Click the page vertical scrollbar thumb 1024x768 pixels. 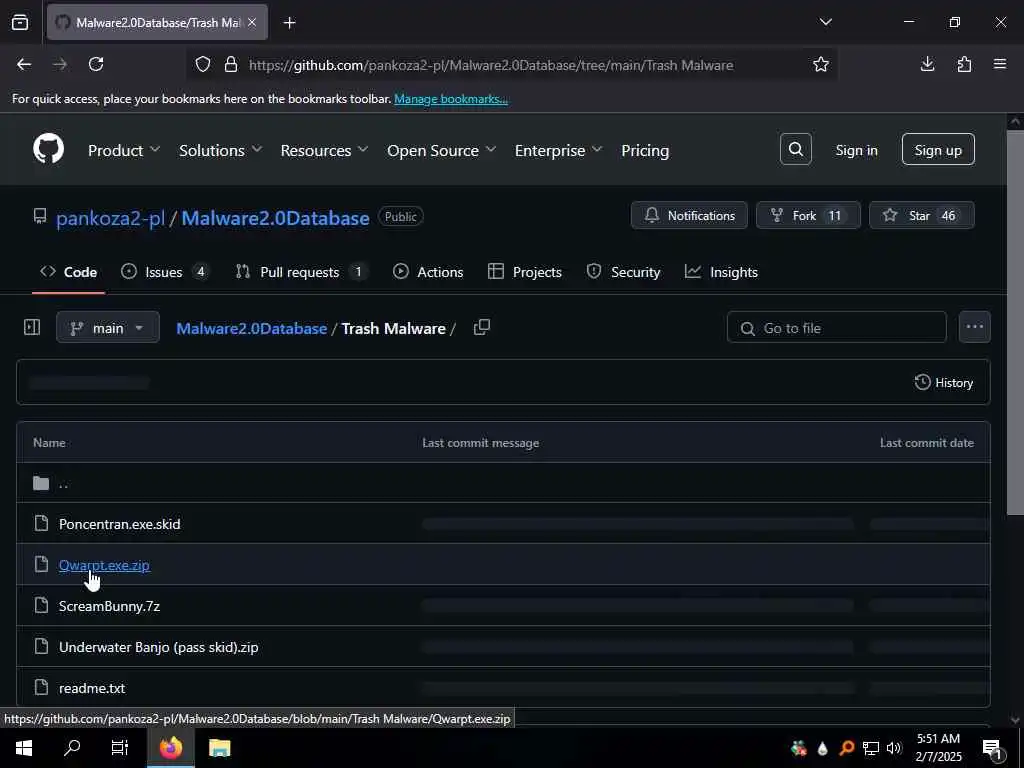coord(1015,322)
